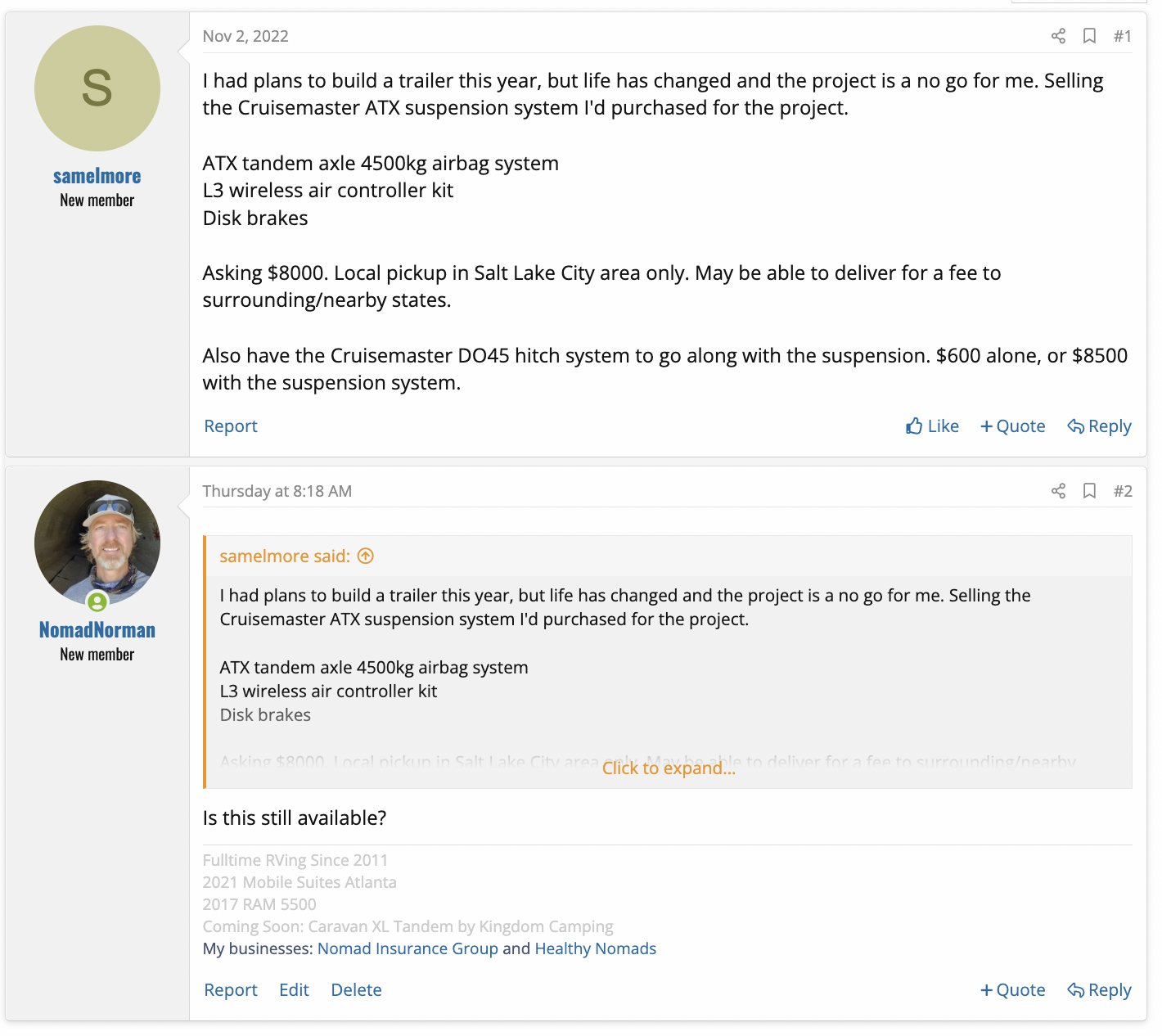This screenshot has height=1036, width=1162.
Task: Open Nomad Insurance Group link
Action: [408, 948]
